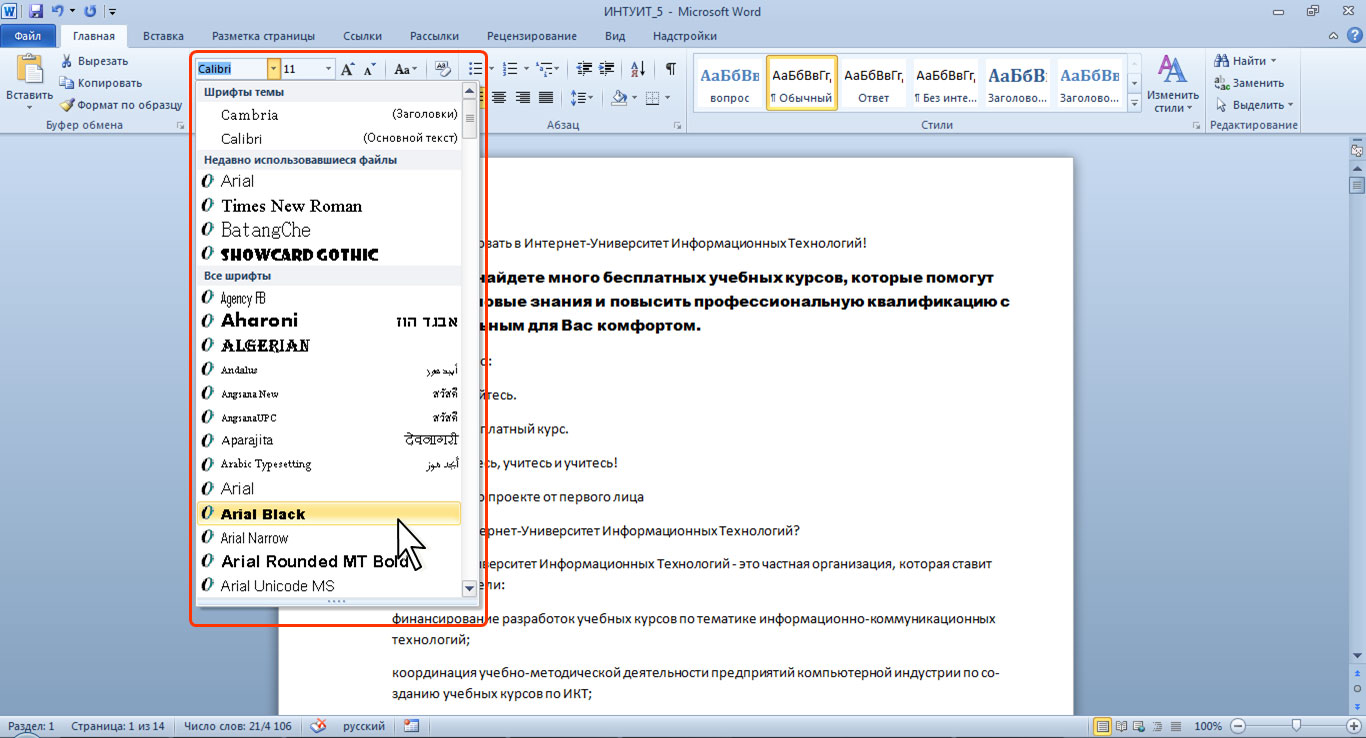Toggle paragraph marks (¶) display
The height and width of the screenshot is (738, 1366).
click(x=671, y=69)
